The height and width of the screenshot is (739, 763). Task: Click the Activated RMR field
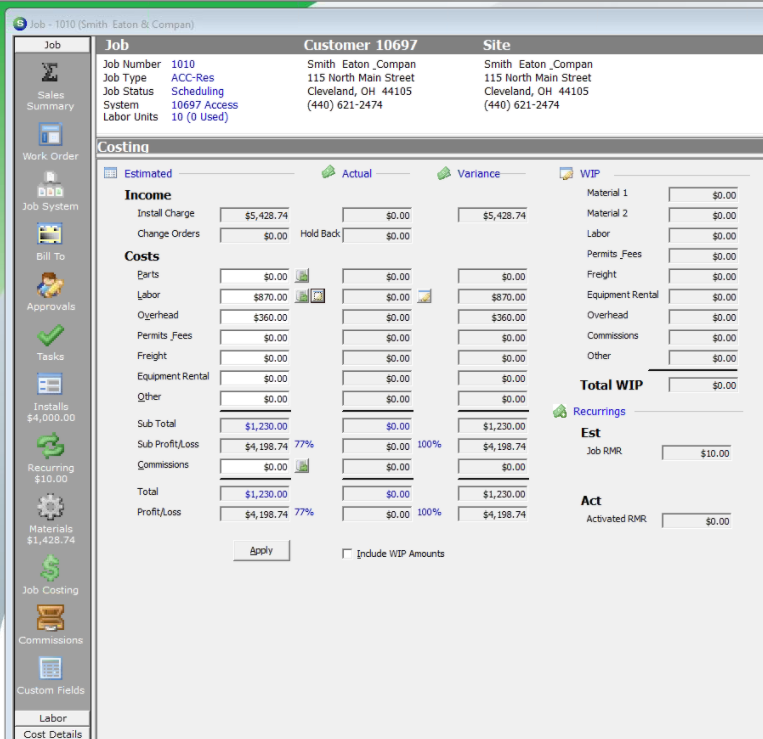tap(696, 521)
